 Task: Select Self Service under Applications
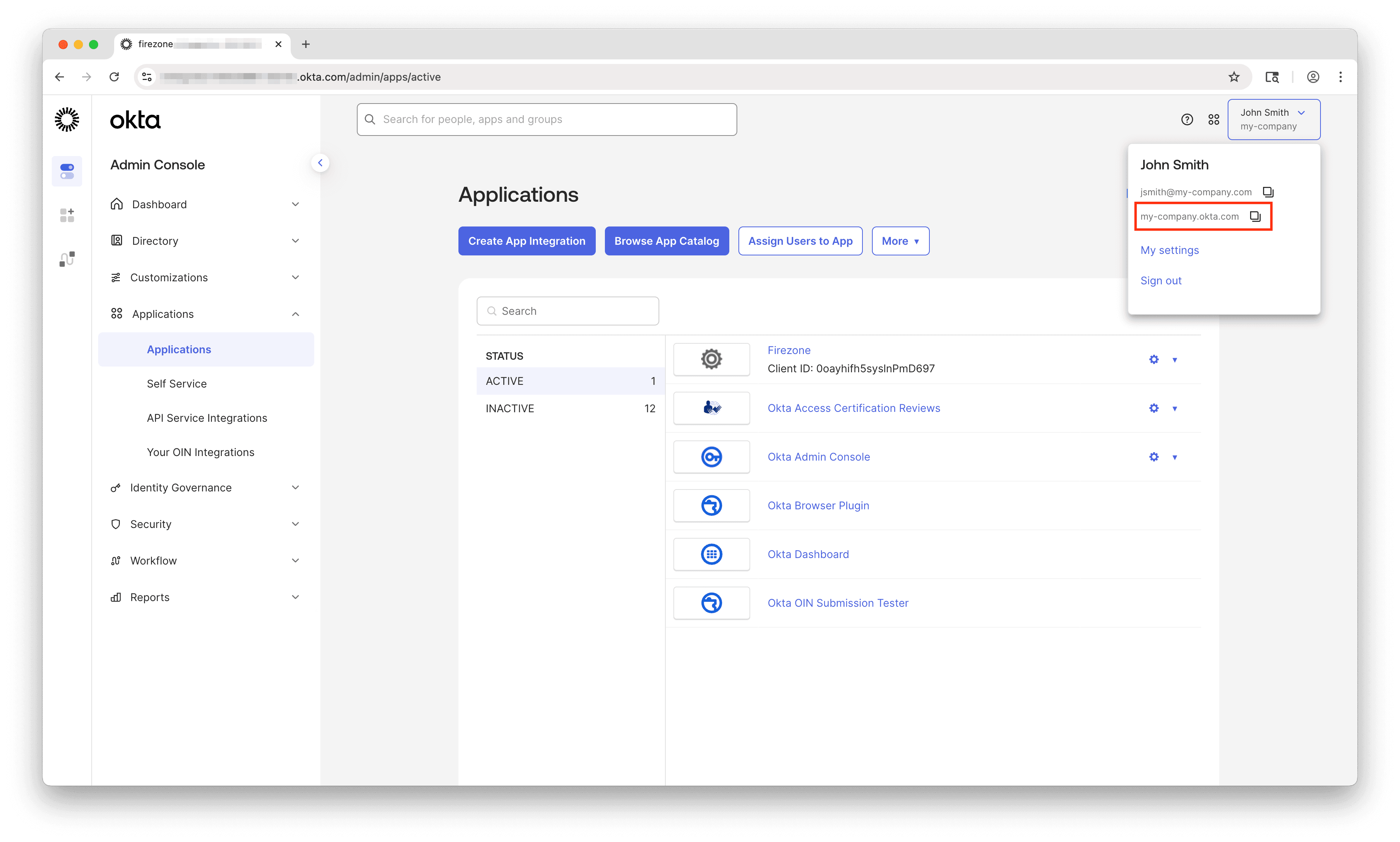(x=177, y=384)
